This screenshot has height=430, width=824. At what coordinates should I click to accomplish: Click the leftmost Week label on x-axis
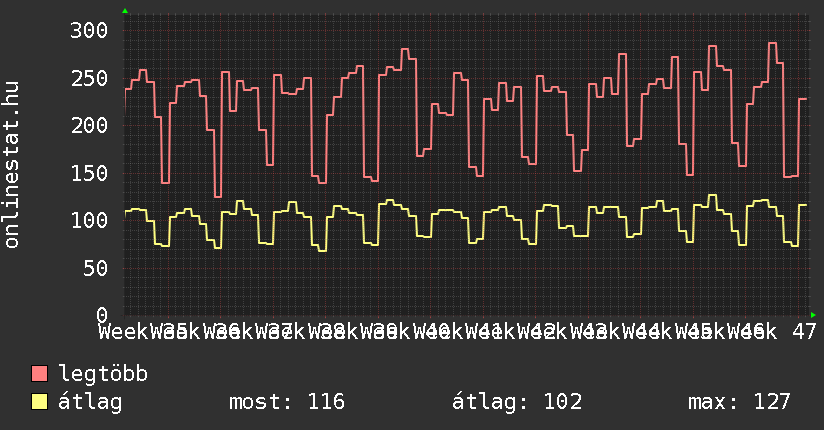[123, 331]
